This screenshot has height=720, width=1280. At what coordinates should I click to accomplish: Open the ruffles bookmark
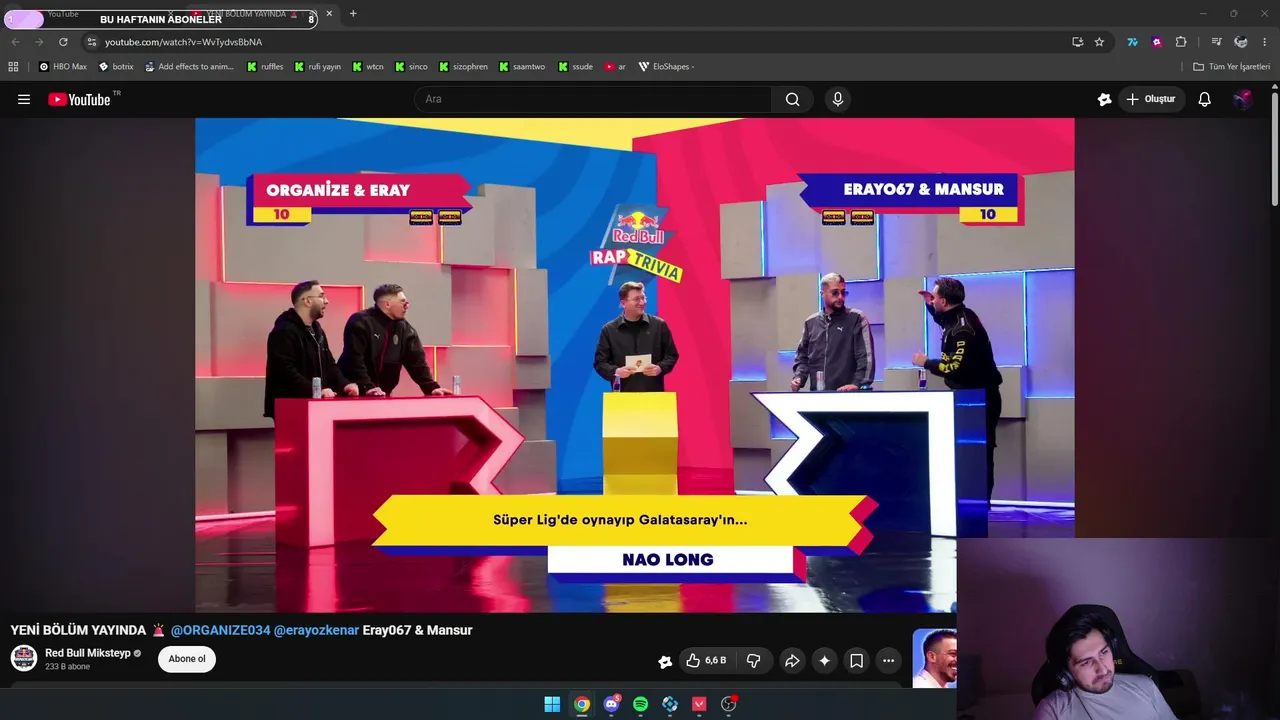click(265, 67)
